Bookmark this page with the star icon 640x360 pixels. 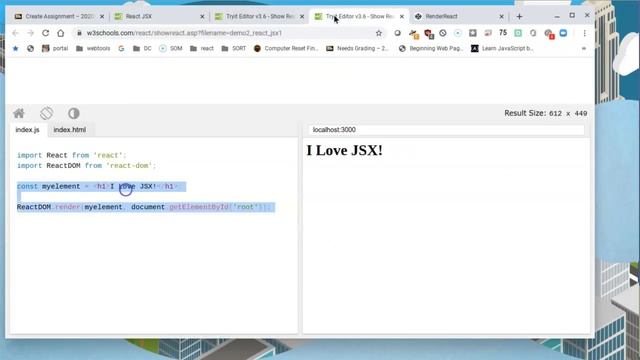(x=379, y=33)
